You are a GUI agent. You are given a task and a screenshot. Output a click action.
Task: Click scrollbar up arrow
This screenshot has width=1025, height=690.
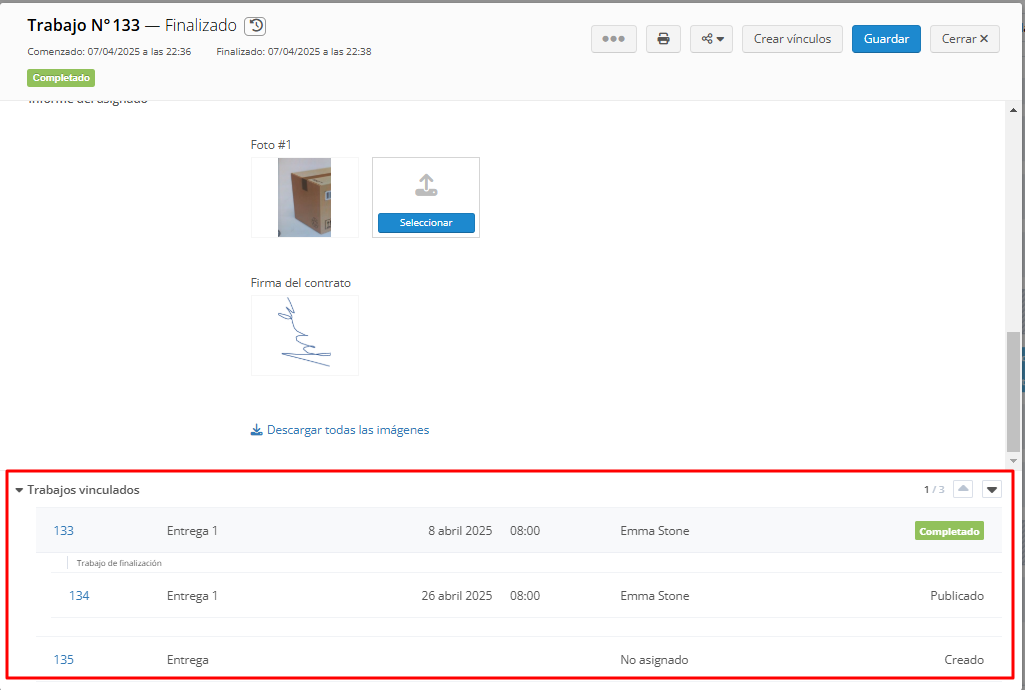[1013, 110]
